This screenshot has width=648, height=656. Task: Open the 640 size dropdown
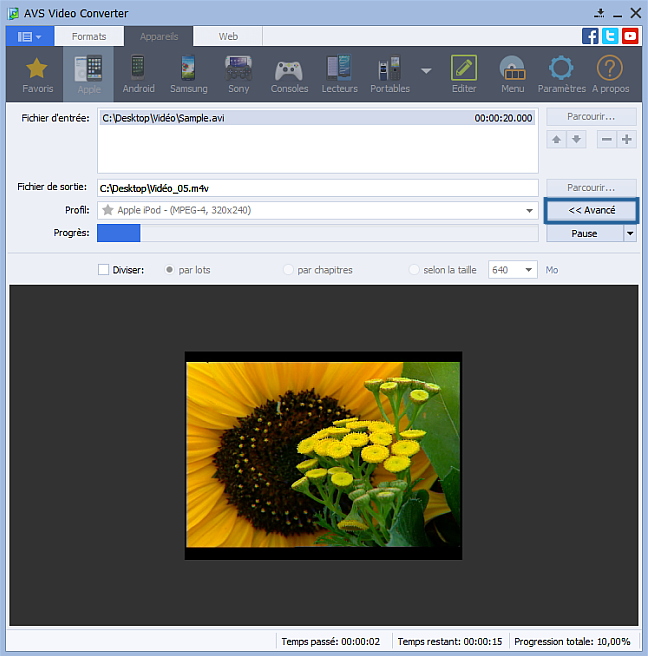tap(528, 270)
